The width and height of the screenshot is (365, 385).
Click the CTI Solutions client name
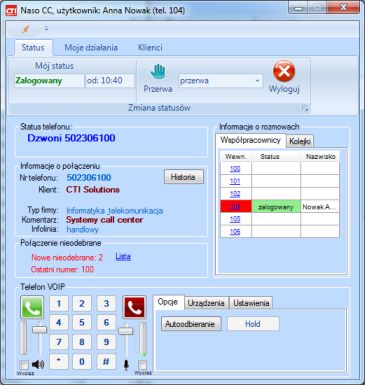pyautogui.click(x=93, y=190)
